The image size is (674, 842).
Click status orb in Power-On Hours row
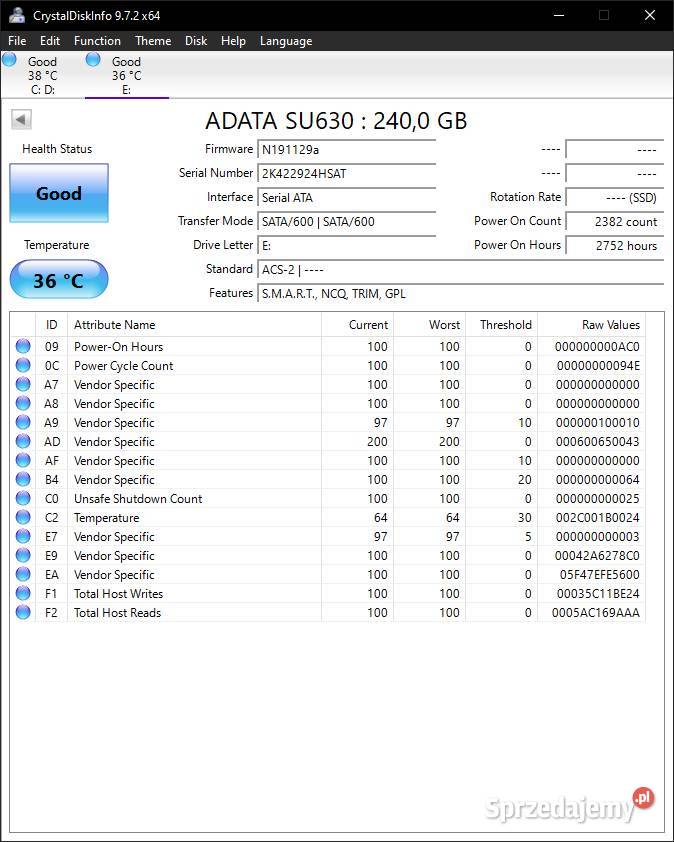(23, 346)
